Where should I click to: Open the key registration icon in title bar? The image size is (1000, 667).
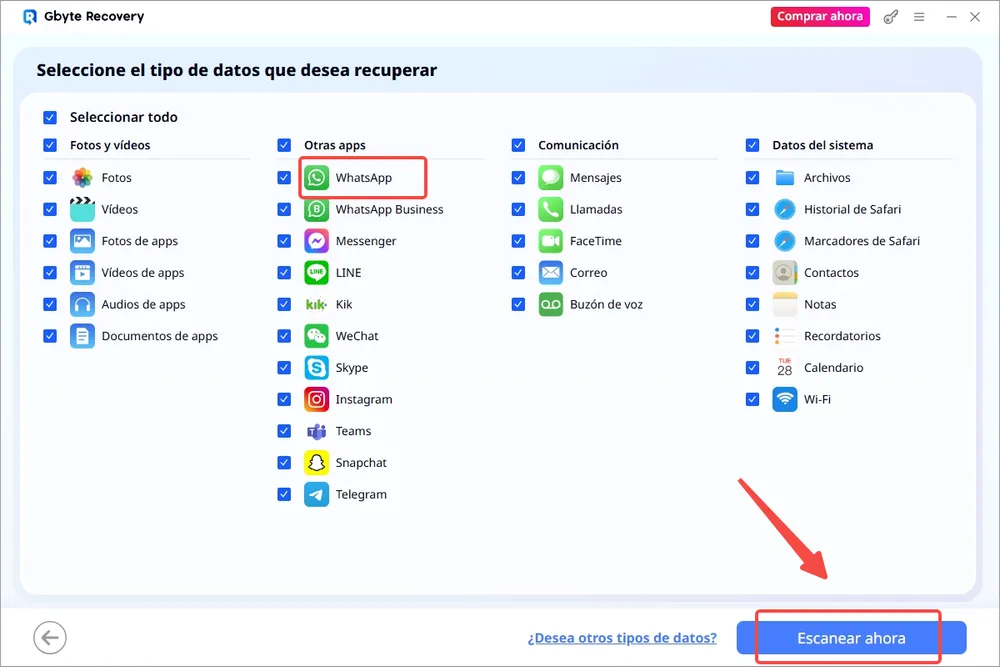pyautogui.click(x=890, y=17)
